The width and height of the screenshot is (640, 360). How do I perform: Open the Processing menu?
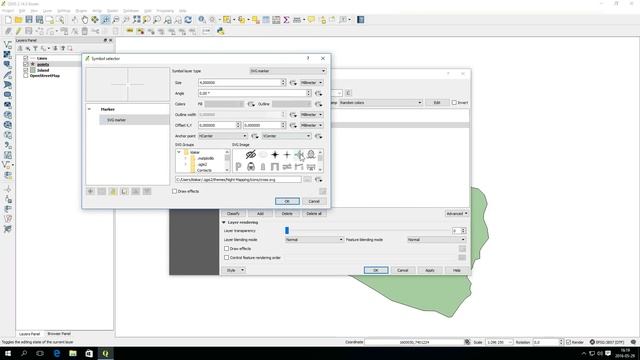click(x=165, y=11)
